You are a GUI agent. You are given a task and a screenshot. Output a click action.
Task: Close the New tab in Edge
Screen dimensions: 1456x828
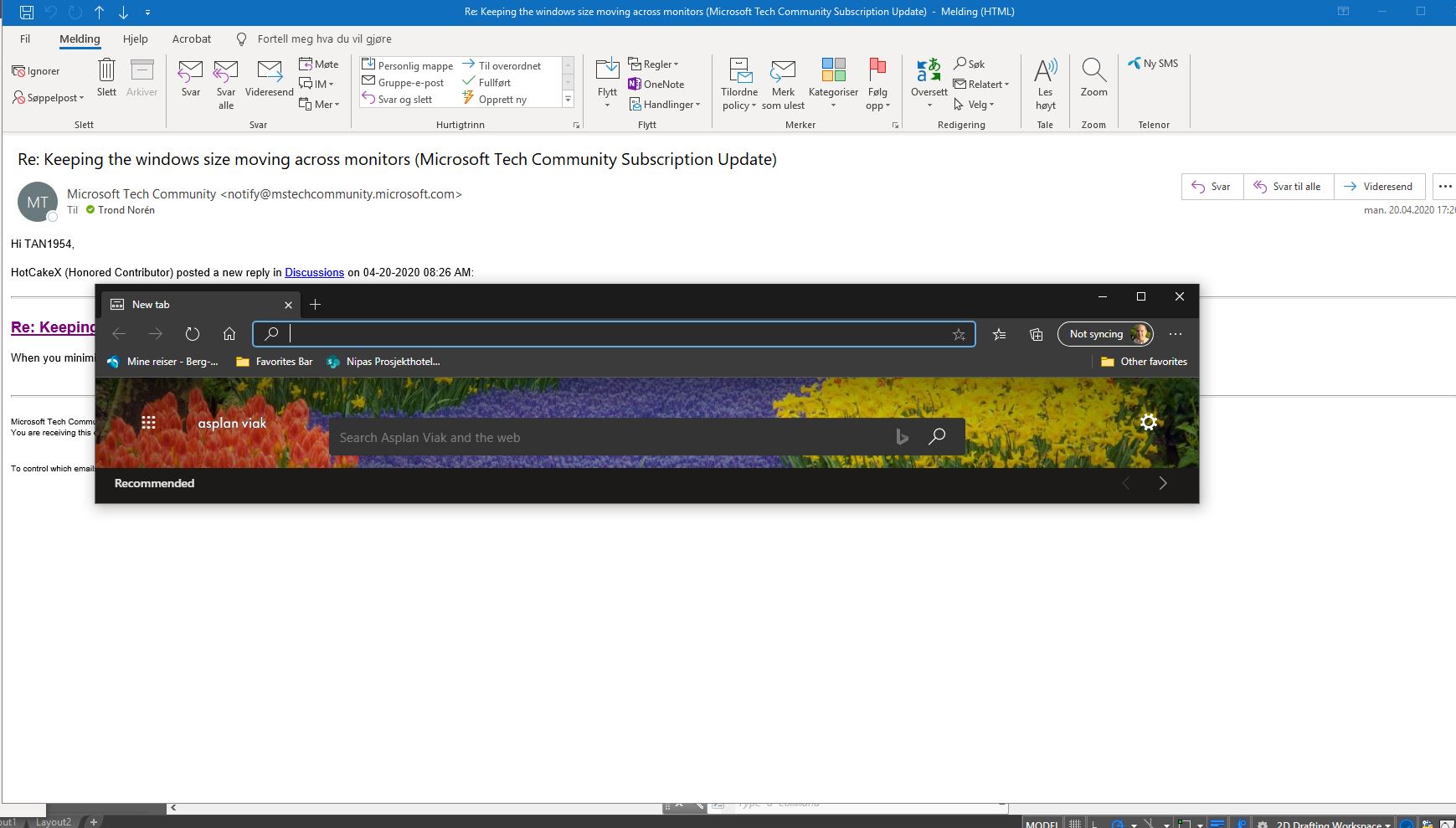click(x=288, y=305)
